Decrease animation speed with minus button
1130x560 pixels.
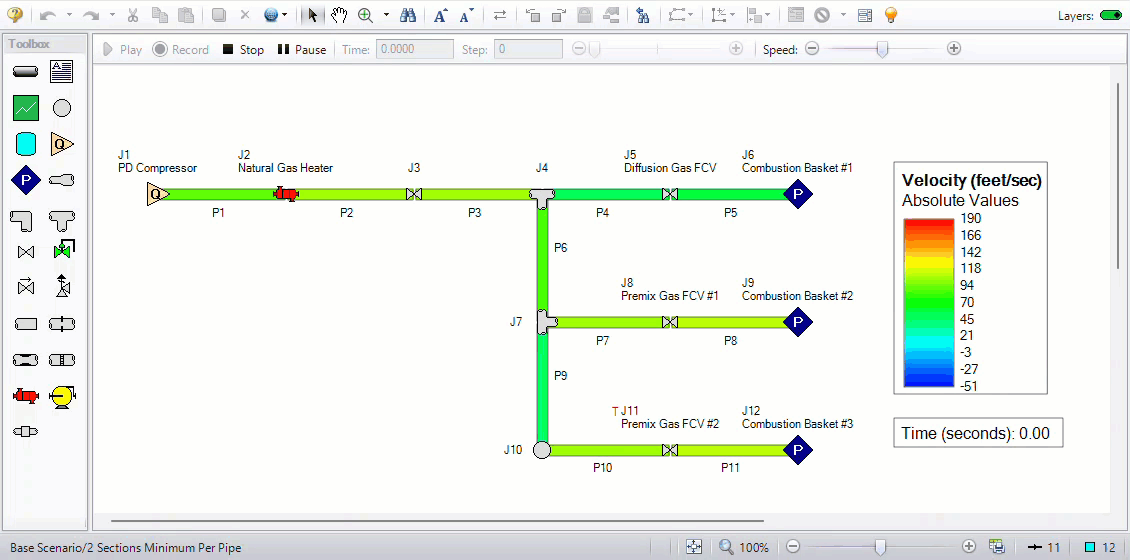[x=812, y=49]
